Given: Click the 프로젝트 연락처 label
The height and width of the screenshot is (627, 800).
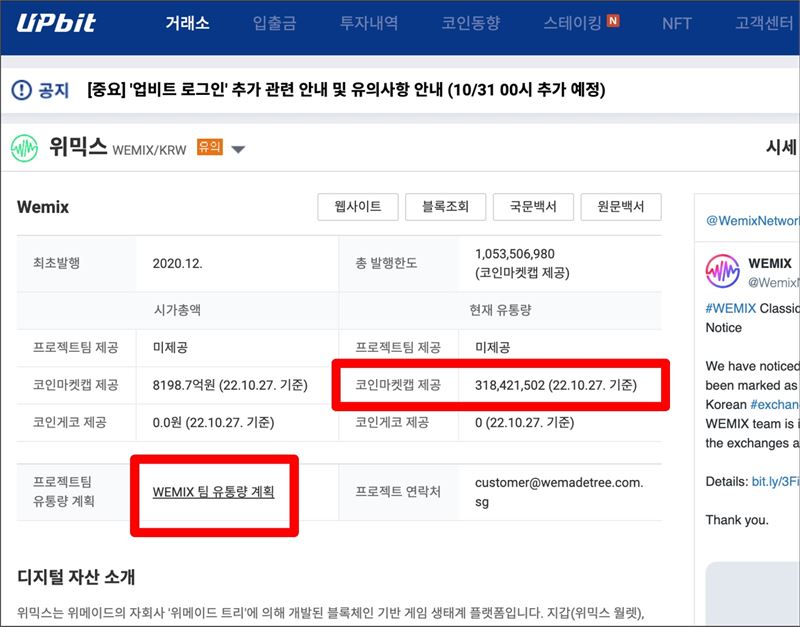Looking at the screenshot, I should [x=398, y=492].
